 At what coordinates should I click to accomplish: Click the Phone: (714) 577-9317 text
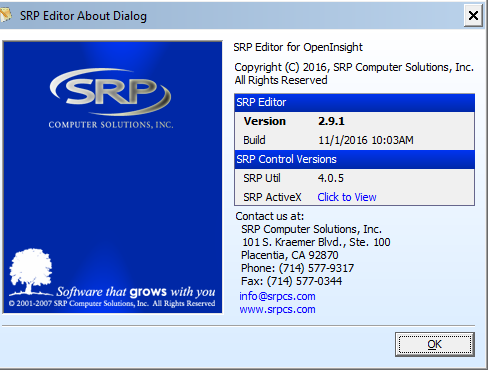coord(297,268)
